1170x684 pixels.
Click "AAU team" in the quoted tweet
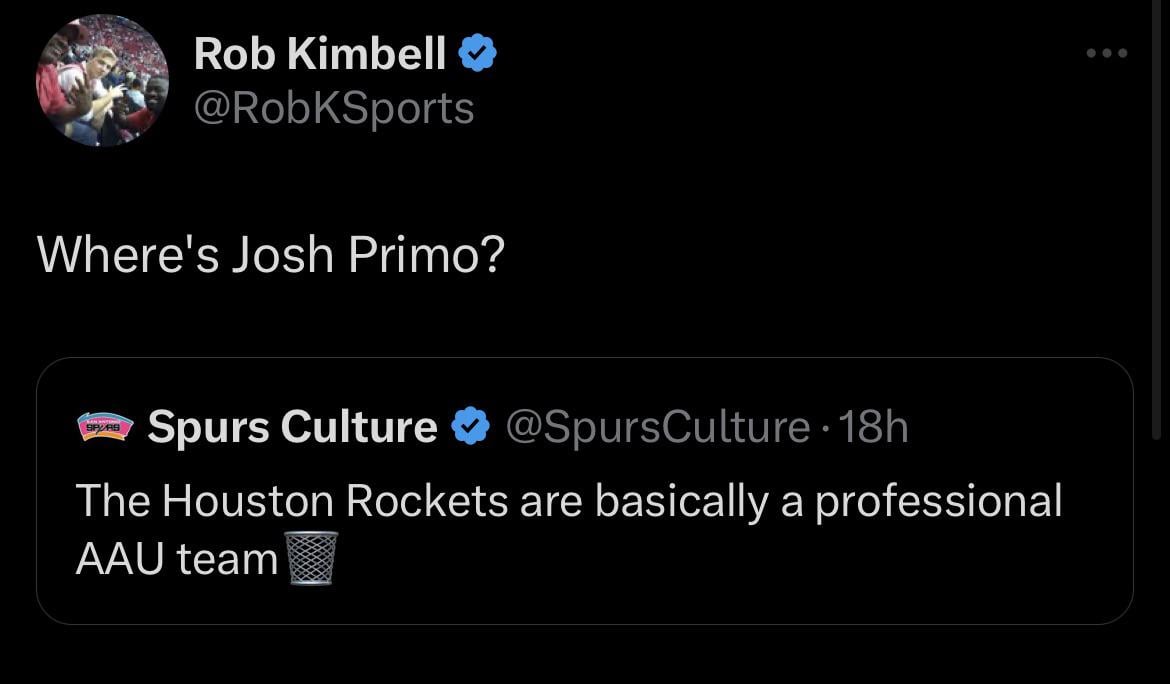click(x=176, y=558)
